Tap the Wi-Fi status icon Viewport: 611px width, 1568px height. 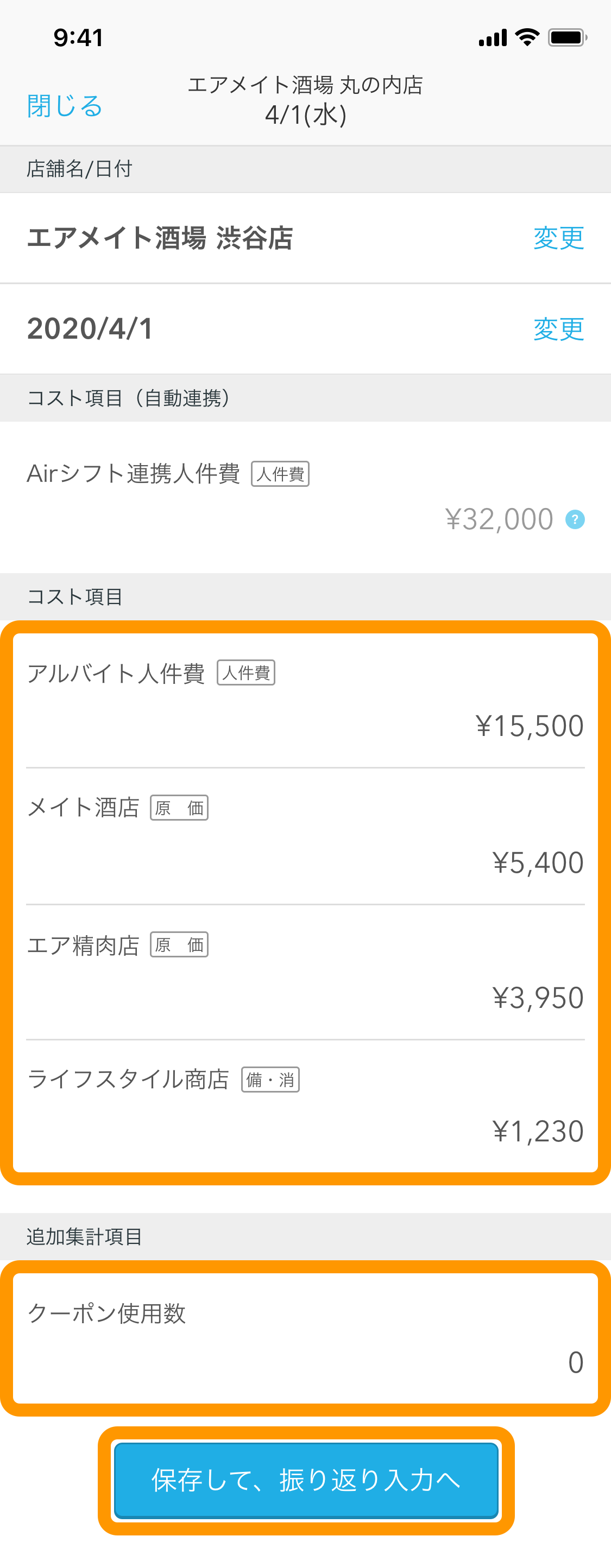[x=527, y=37]
